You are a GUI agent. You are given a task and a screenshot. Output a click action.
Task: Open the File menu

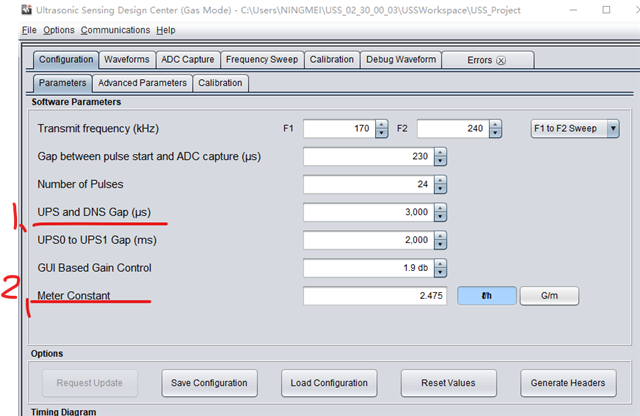click(29, 30)
